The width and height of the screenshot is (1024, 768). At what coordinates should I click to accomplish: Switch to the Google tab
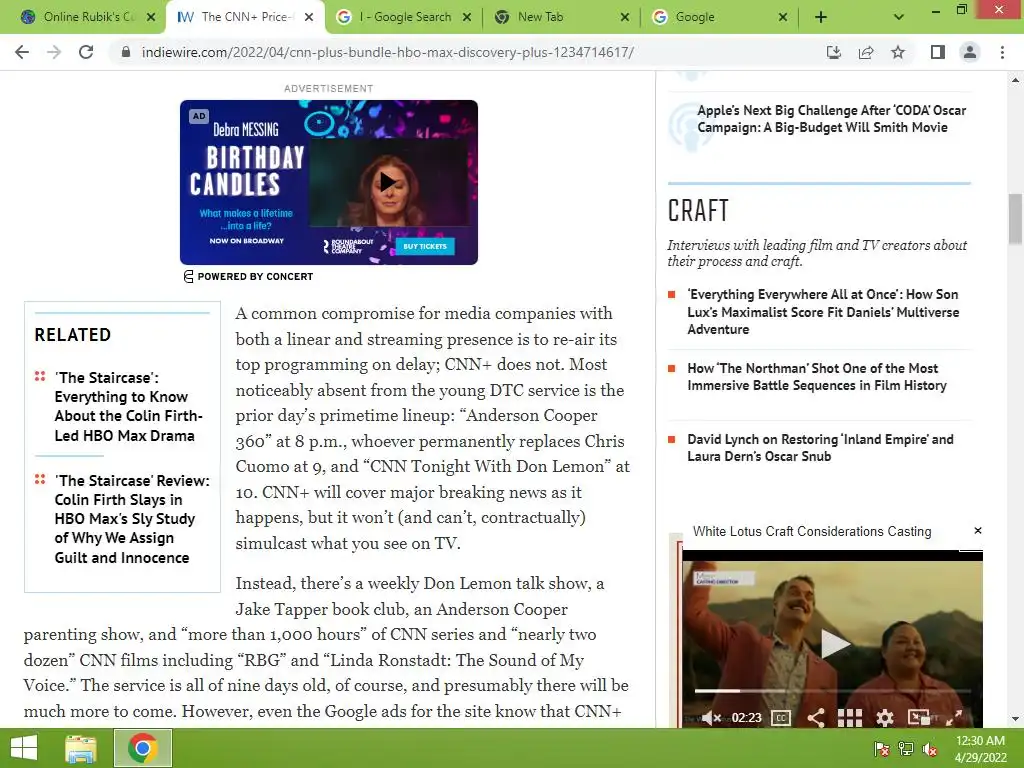pos(695,17)
